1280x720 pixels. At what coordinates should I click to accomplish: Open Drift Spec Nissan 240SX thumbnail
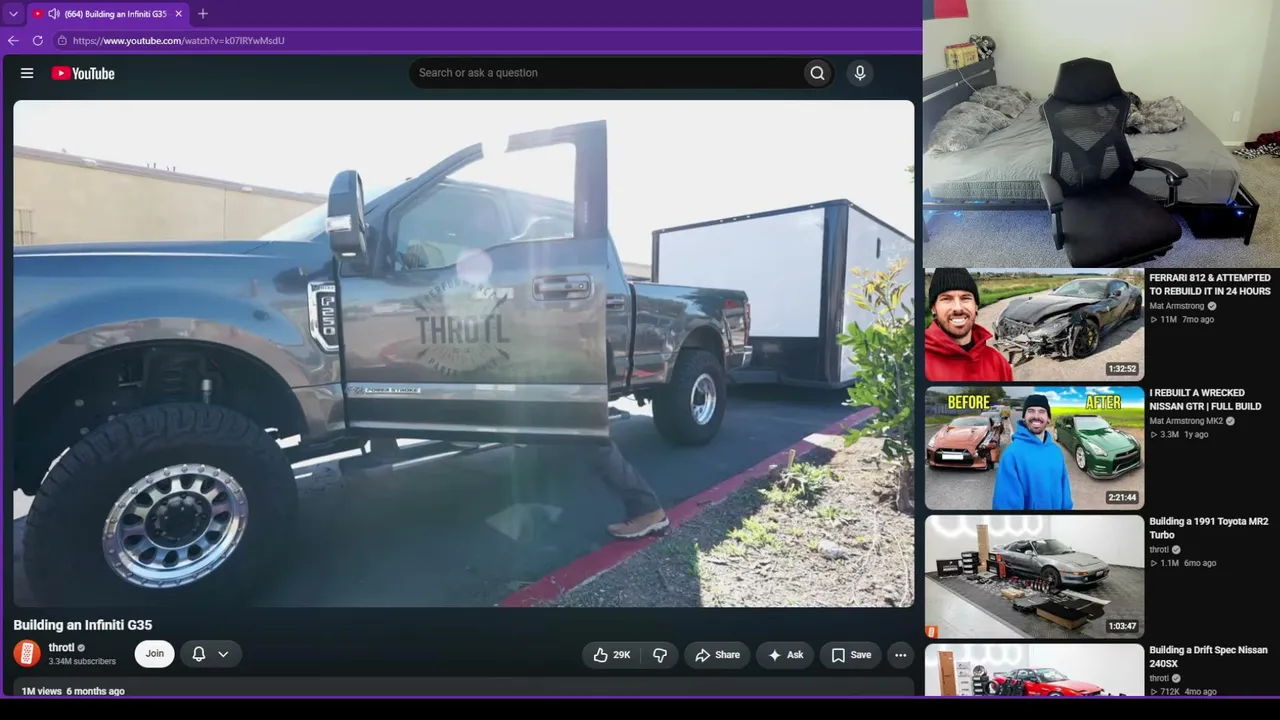click(1034, 670)
